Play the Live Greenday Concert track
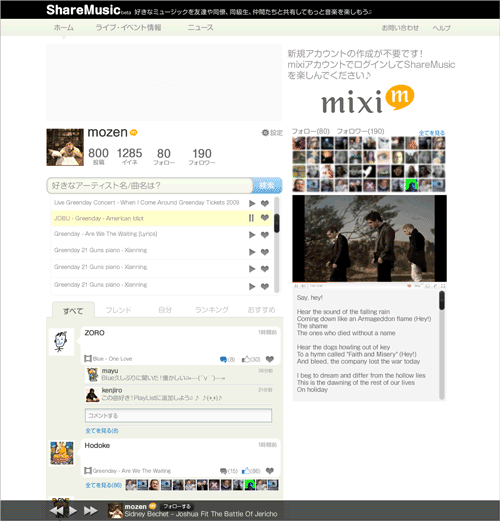The height and width of the screenshot is (521, 500). (x=252, y=203)
